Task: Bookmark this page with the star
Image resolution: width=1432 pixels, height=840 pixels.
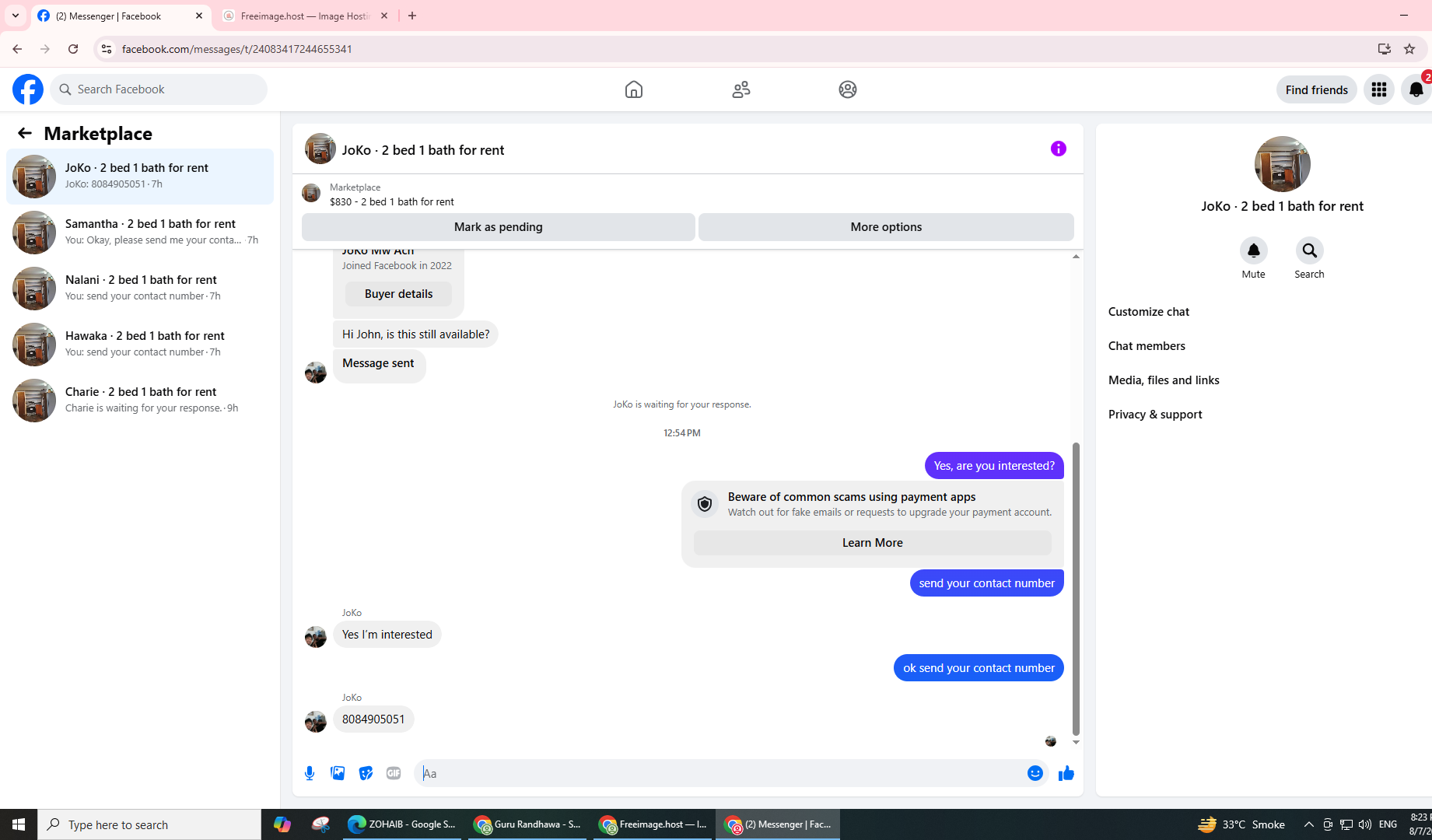Action: click(x=1409, y=49)
